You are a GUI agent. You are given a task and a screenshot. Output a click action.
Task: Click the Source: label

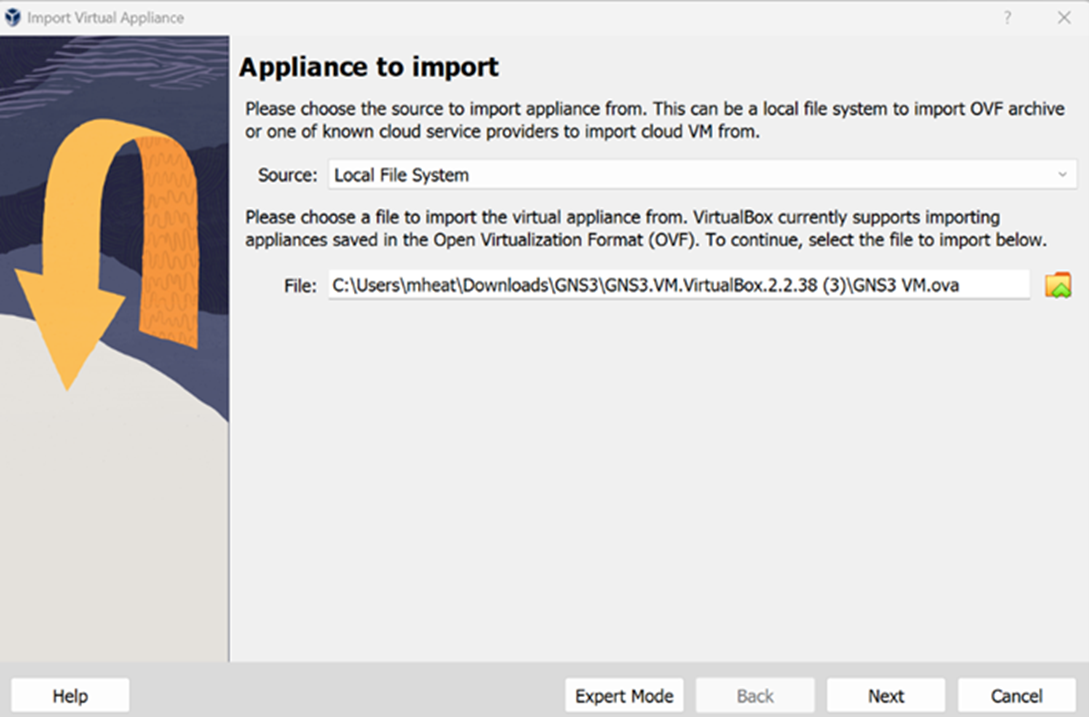(x=288, y=175)
